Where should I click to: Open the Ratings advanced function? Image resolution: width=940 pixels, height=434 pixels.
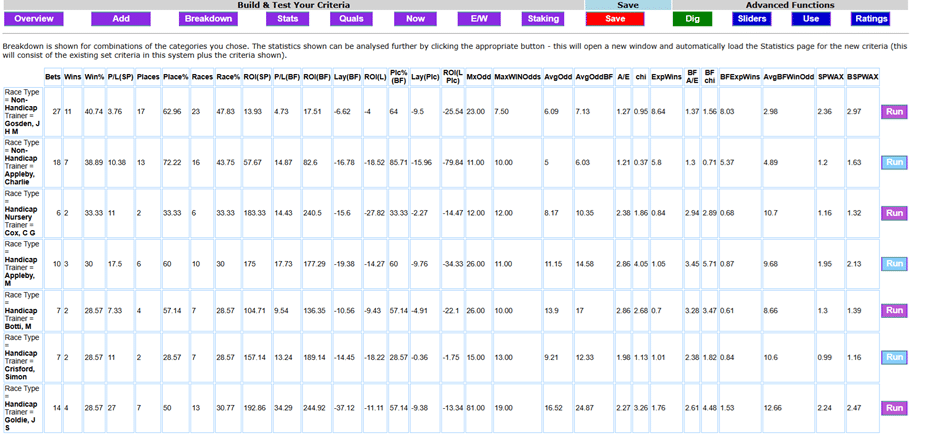pyautogui.click(x=870, y=19)
